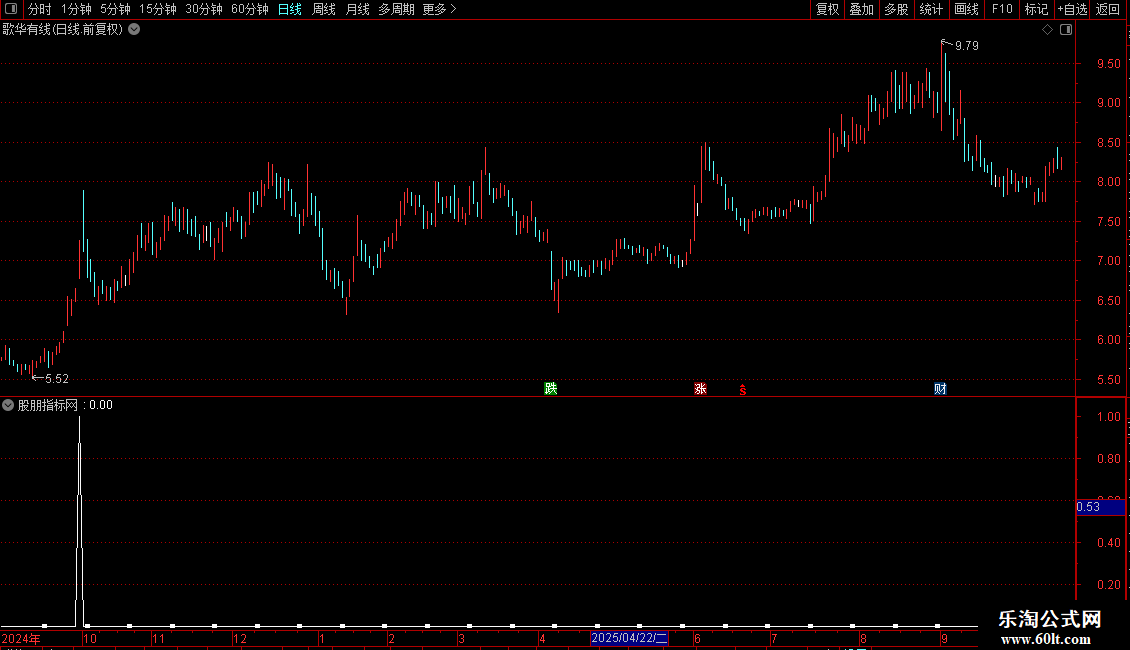This screenshot has width=1130, height=650.
Task: Click the blue 财 financial report marker
Action: (940, 388)
